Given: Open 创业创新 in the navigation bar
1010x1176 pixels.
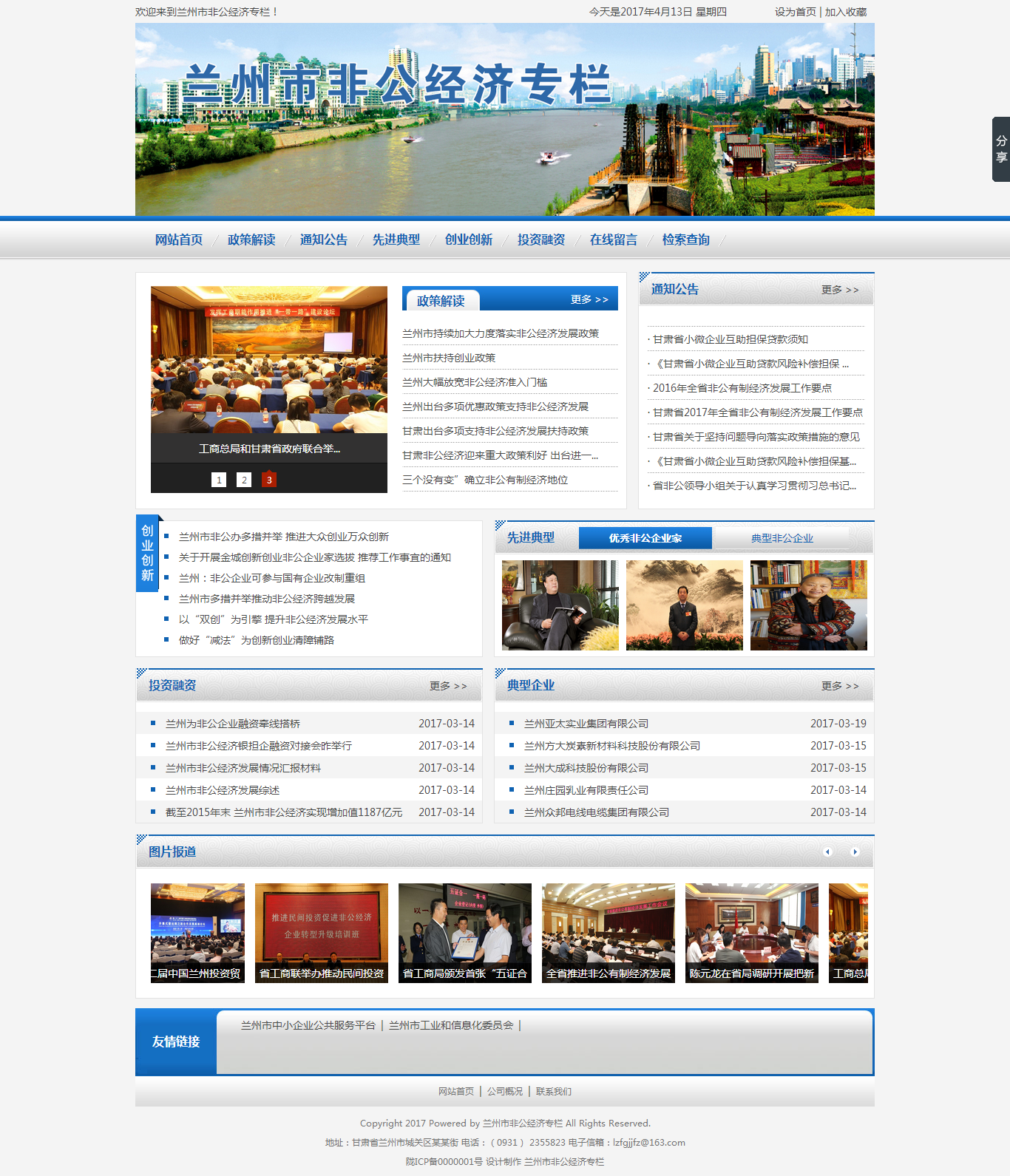Looking at the screenshot, I should (468, 239).
